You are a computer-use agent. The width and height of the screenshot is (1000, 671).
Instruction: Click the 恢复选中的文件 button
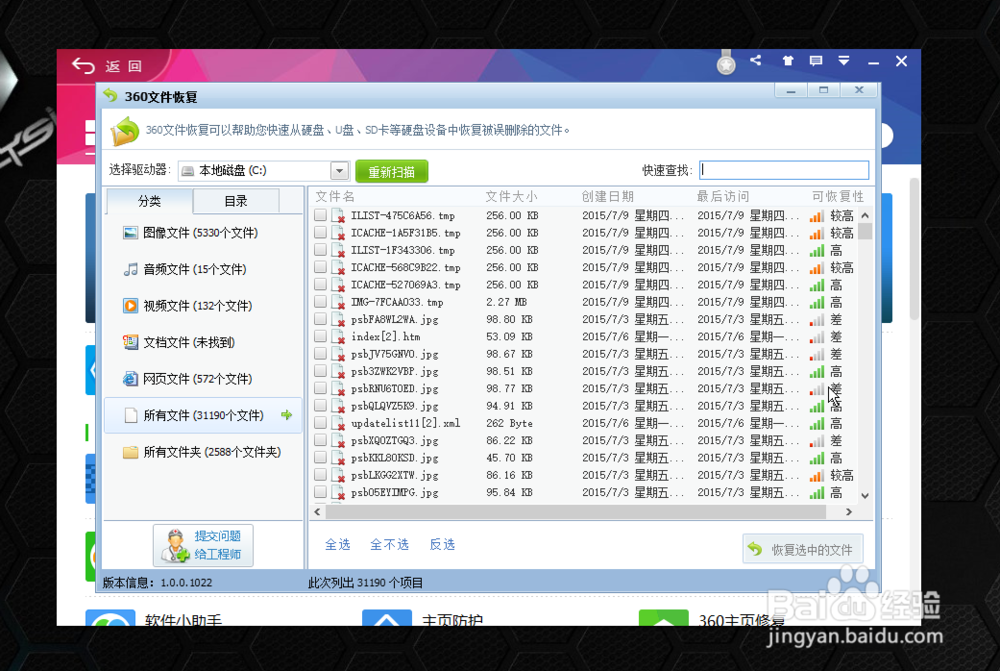coord(803,549)
